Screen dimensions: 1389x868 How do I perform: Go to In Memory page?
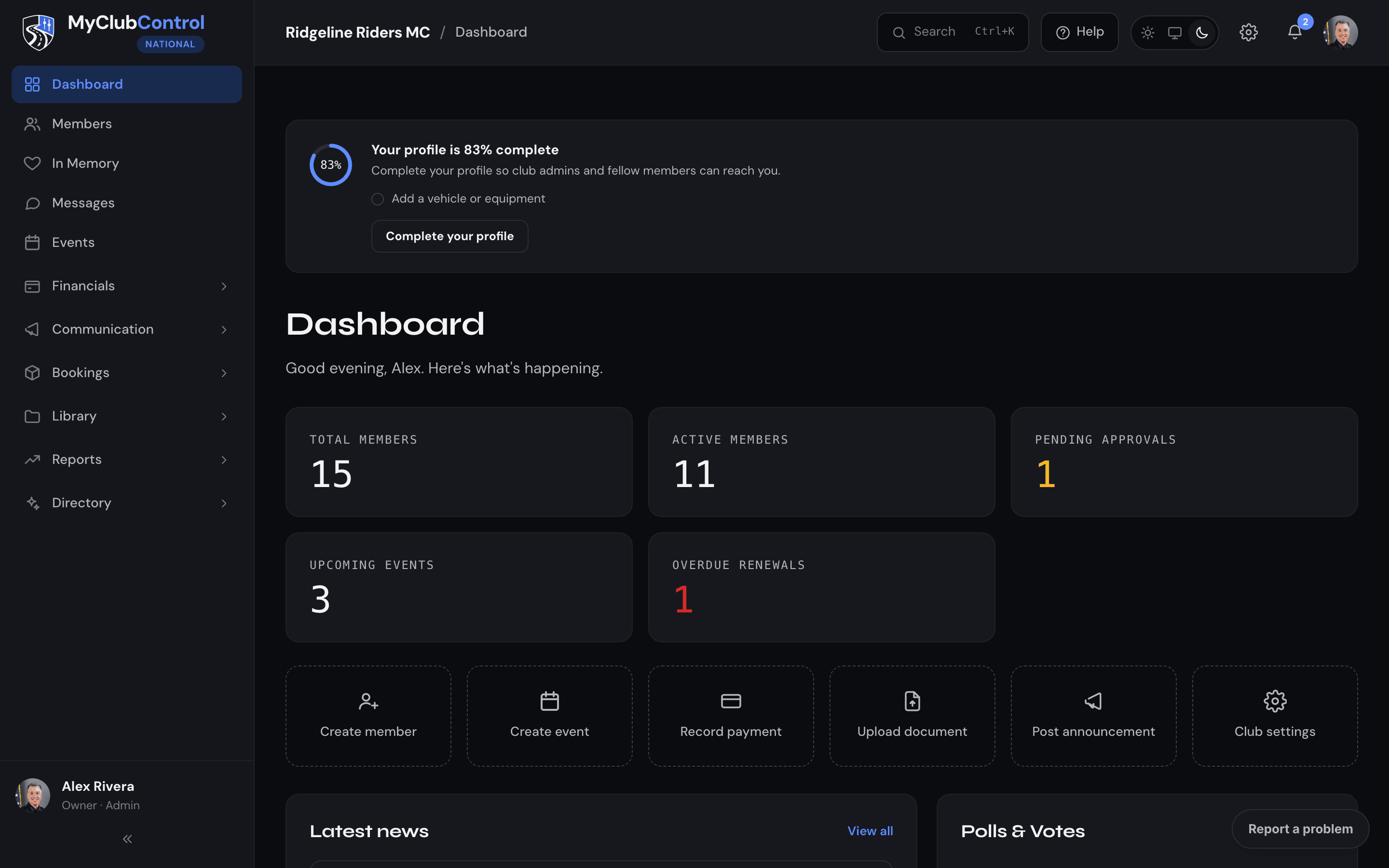tap(126, 163)
